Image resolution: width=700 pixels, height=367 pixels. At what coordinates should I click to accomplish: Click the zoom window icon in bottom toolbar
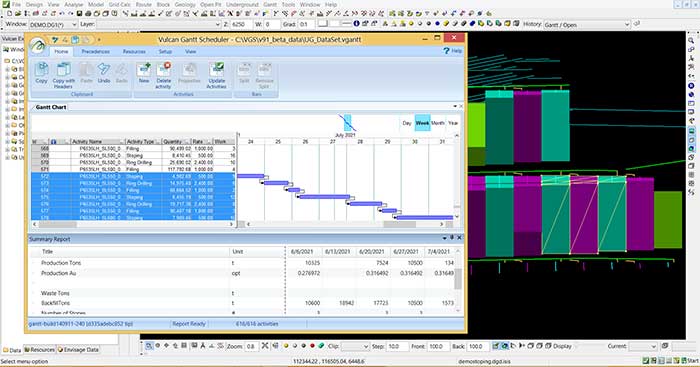(149, 346)
